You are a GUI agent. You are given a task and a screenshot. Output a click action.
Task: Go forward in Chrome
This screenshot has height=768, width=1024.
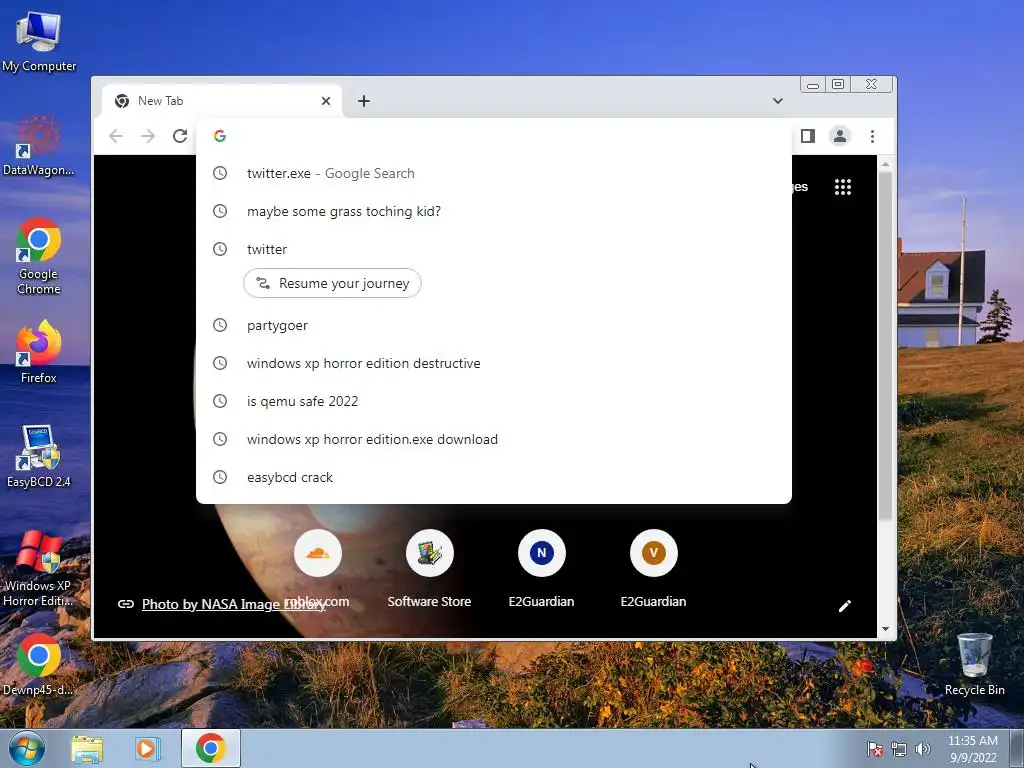tap(148, 136)
